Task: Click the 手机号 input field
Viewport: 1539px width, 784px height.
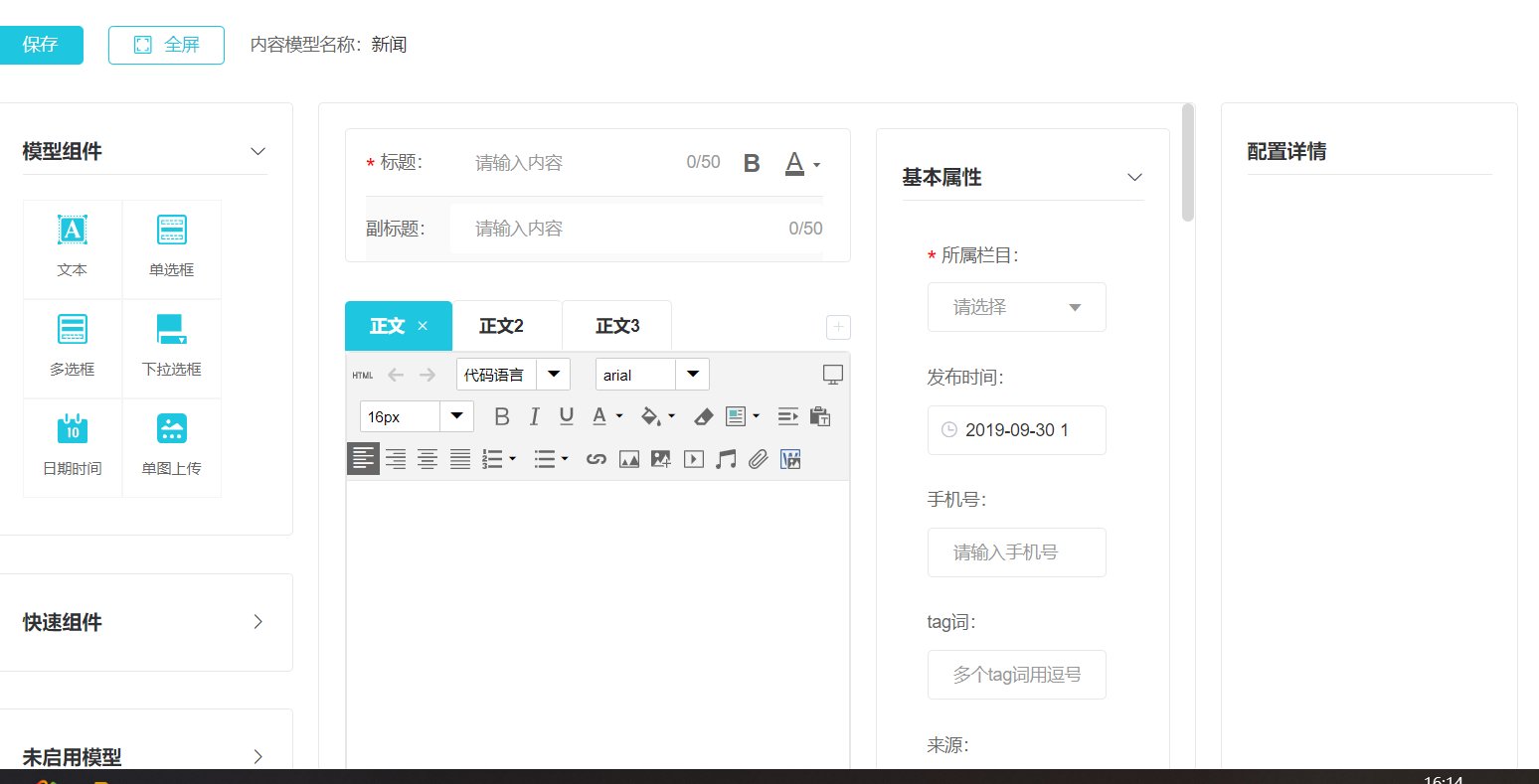Action: (x=1016, y=552)
